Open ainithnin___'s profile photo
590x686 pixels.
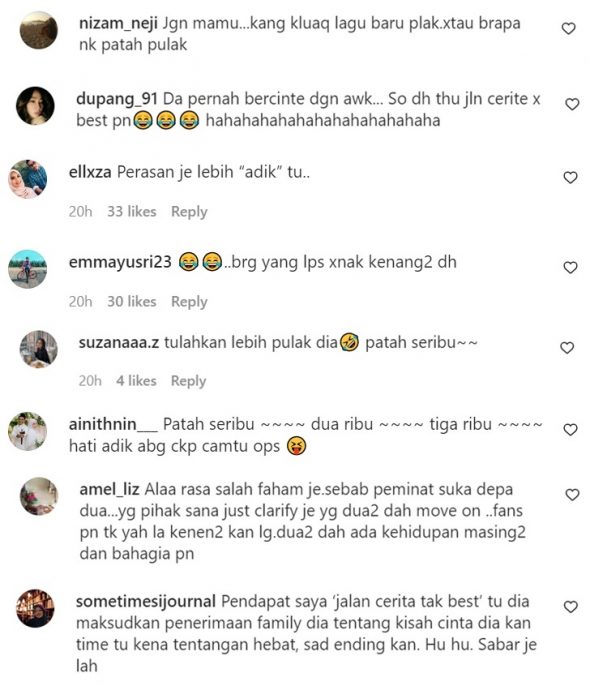(x=28, y=431)
